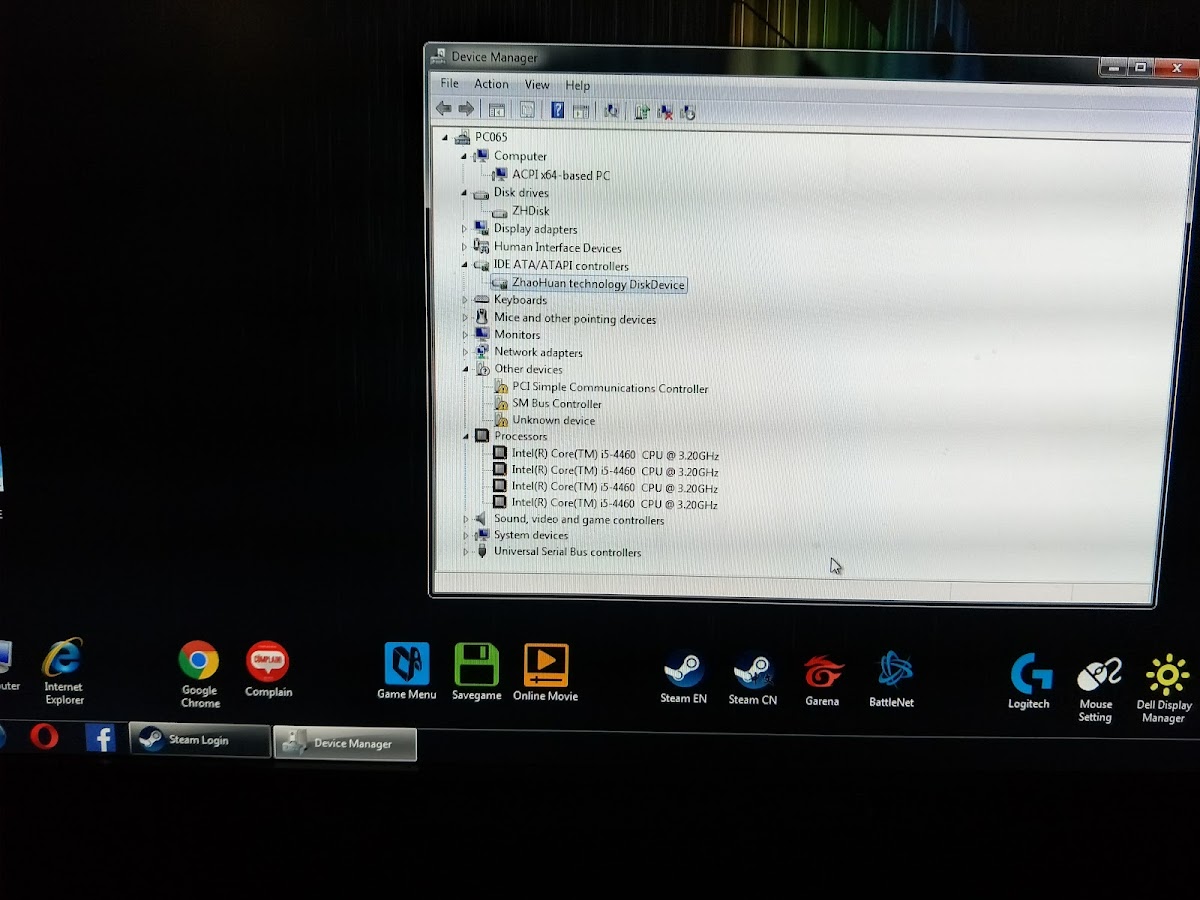Toggle the Show/Hide Action Pane toolbar icon
This screenshot has width=1200, height=900.
coord(581,111)
